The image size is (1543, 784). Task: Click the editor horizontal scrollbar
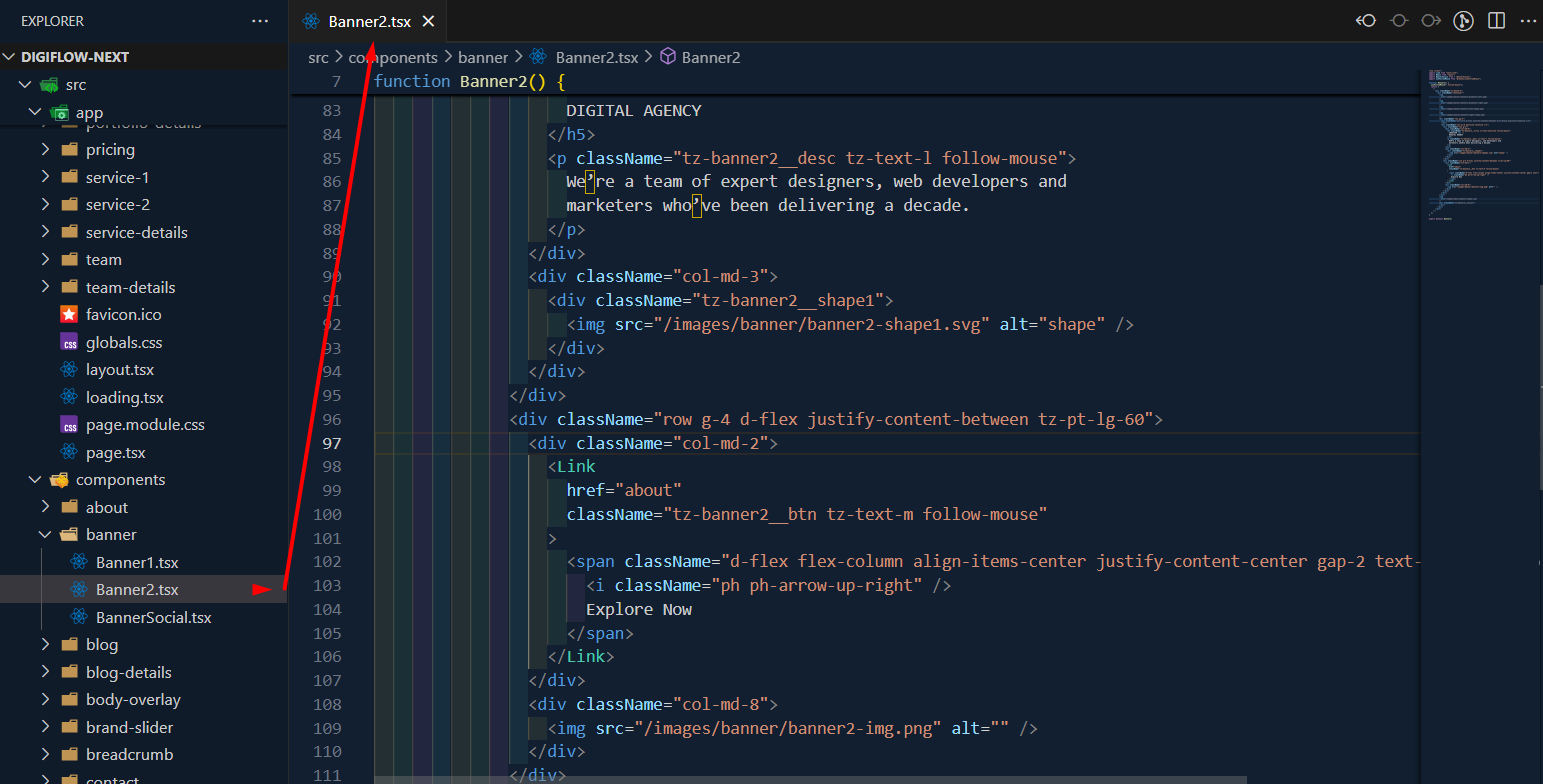tap(810, 779)
